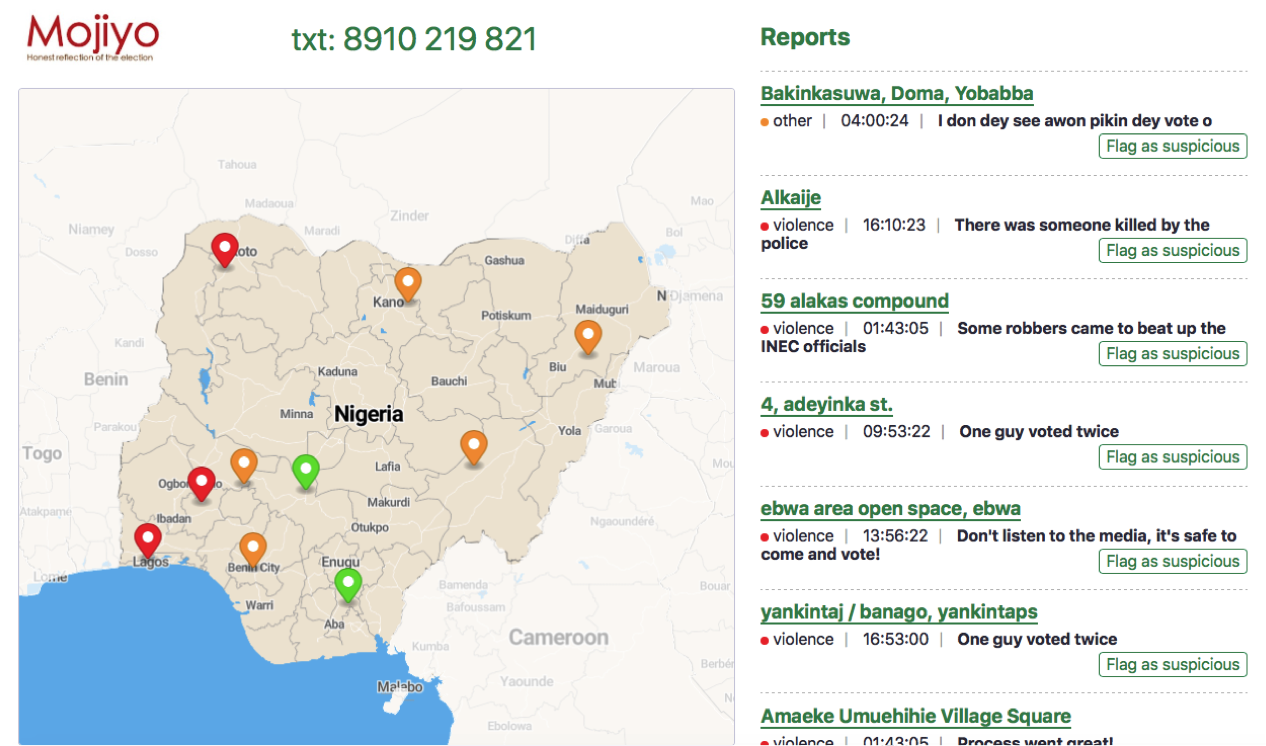Click the green pin south of Minna
The height and width of the screenshot is (746, 1266).
pyautogui.click(x=306, y=472)
